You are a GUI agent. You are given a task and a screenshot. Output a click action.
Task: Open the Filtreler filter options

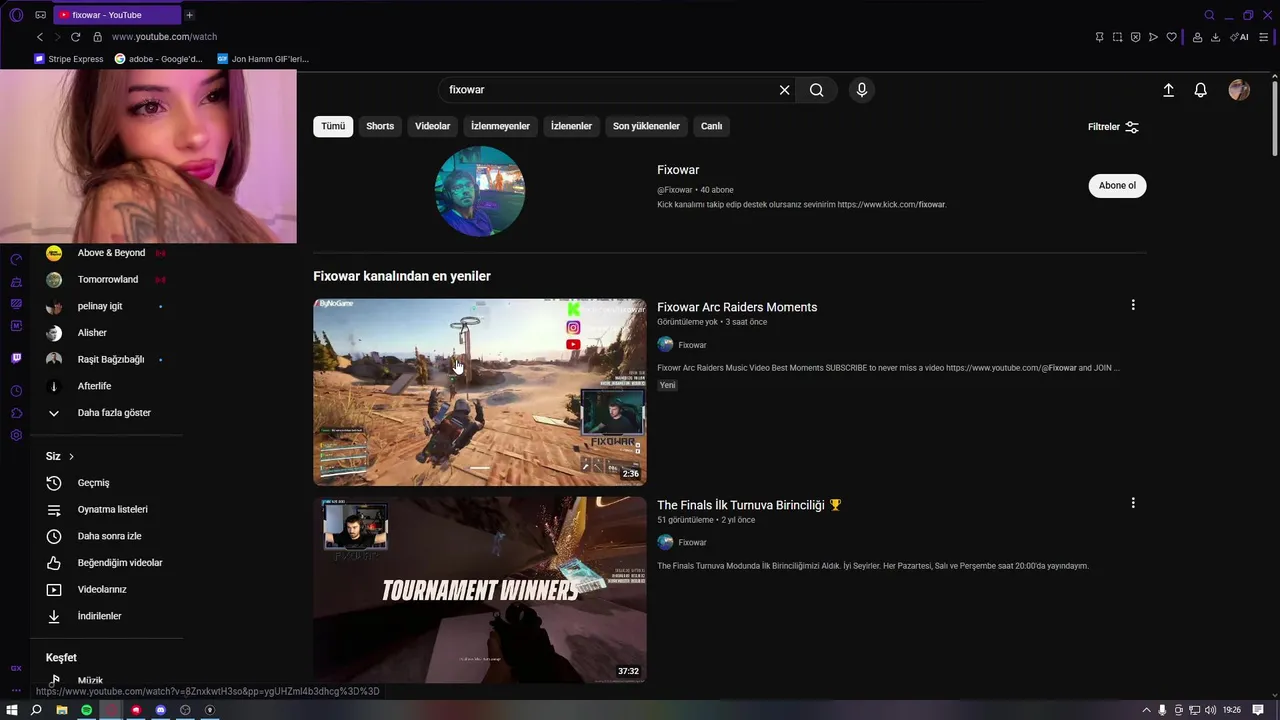click(1113, 127)
